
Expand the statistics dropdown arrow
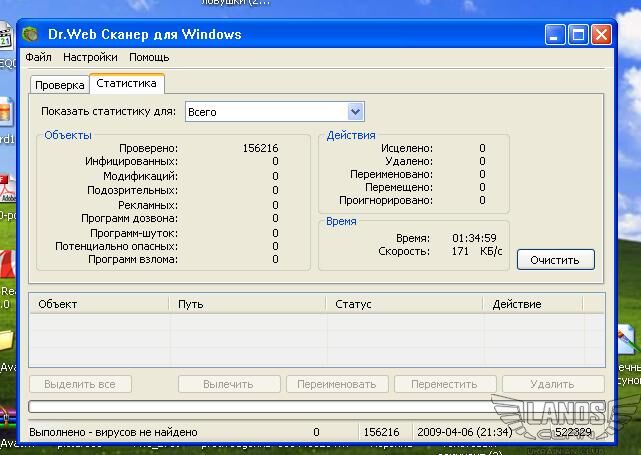point(355,112)
